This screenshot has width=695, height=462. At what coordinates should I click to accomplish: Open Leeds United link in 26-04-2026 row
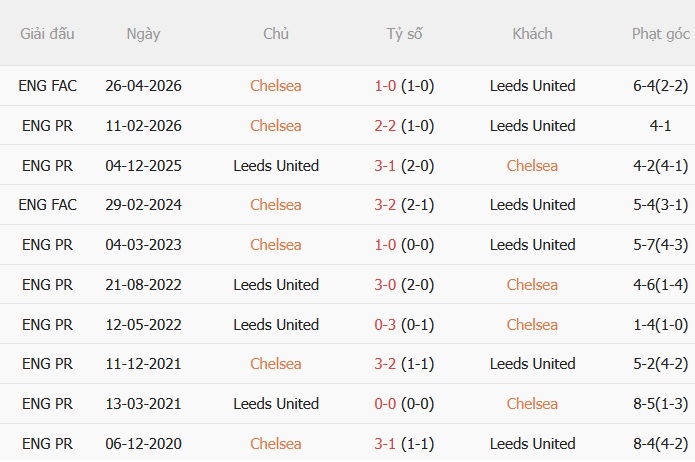532,86
